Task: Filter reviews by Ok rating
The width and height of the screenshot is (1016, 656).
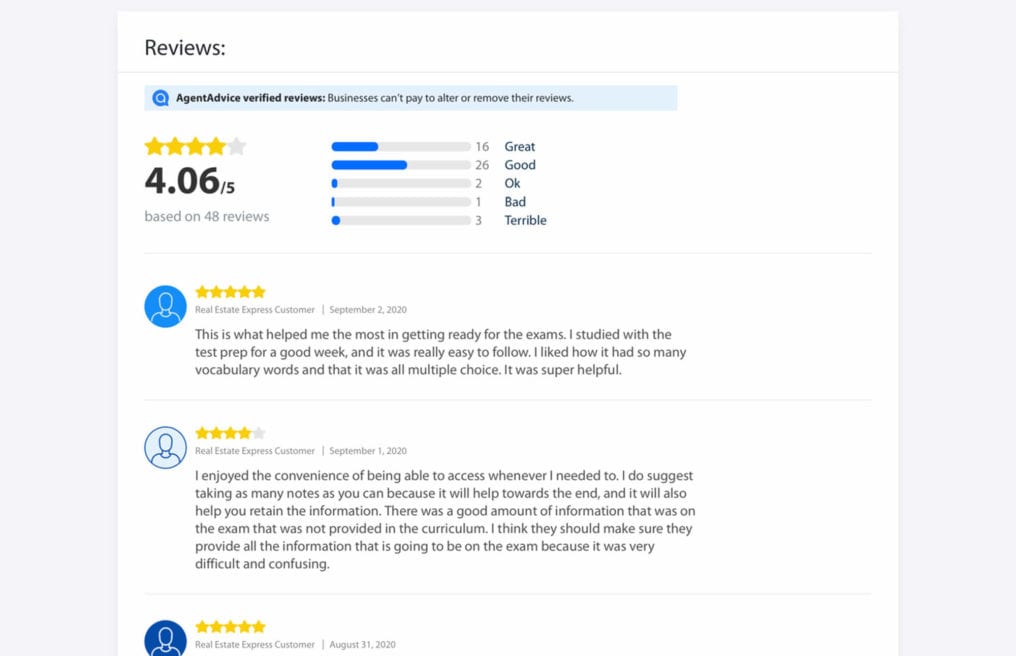Action: coord(512,183)
